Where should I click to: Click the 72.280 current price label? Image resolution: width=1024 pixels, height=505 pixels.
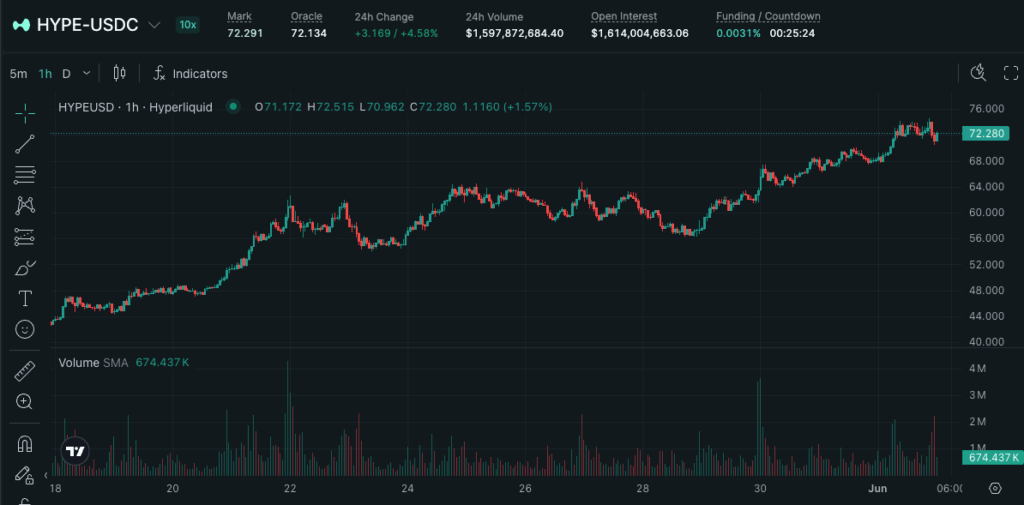click(987, 134)
